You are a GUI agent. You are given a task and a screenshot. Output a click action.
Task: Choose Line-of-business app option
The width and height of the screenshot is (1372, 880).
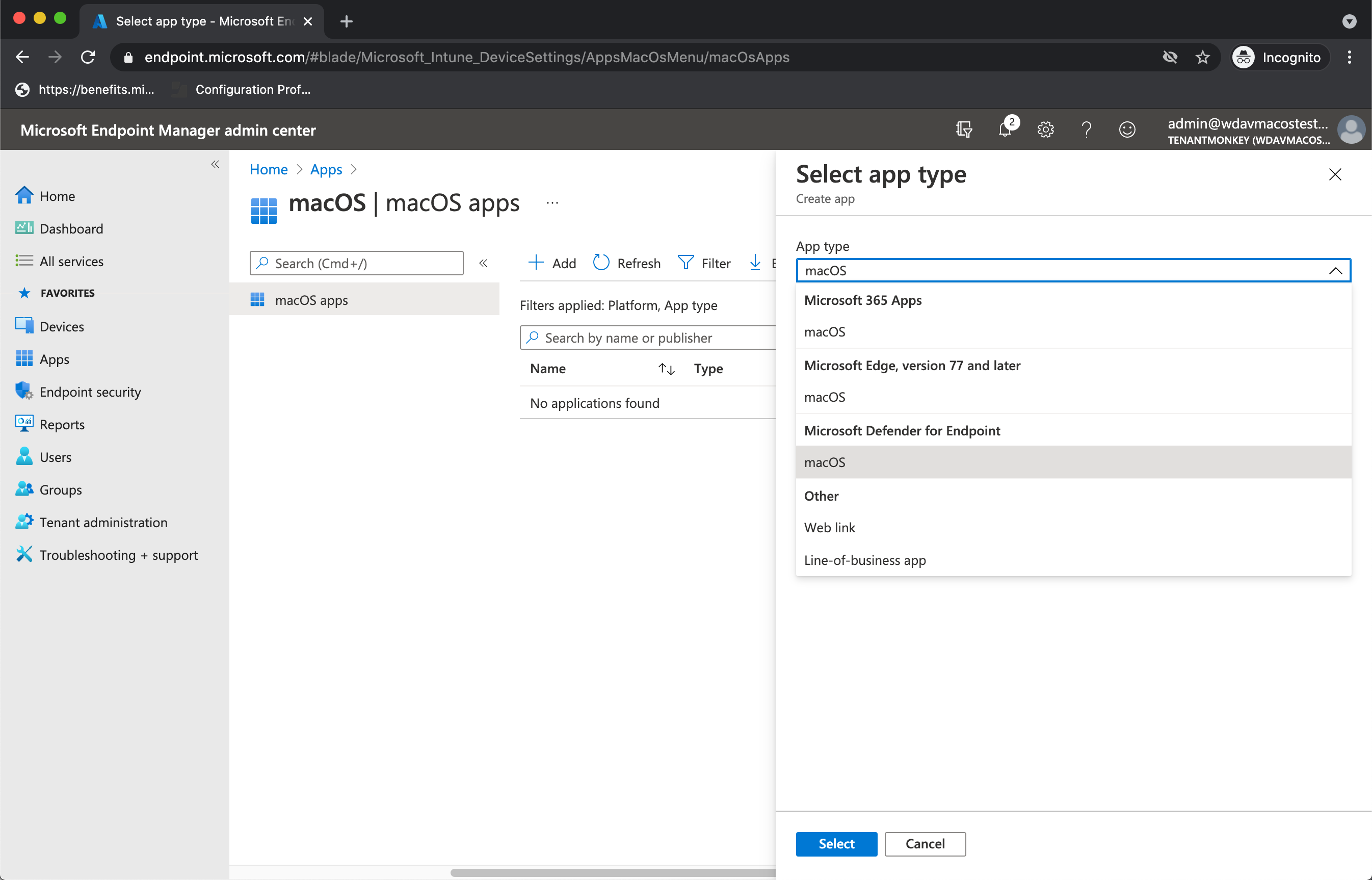[x=865, y=560]
